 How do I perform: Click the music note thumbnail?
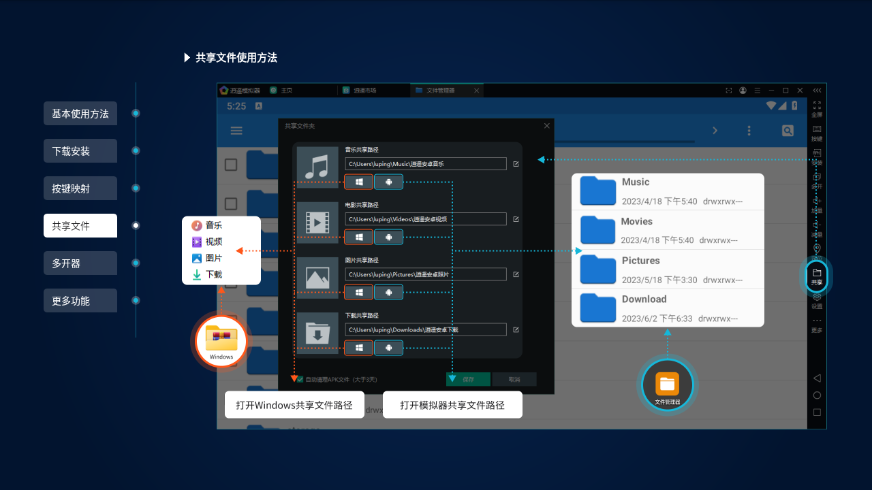318,167
